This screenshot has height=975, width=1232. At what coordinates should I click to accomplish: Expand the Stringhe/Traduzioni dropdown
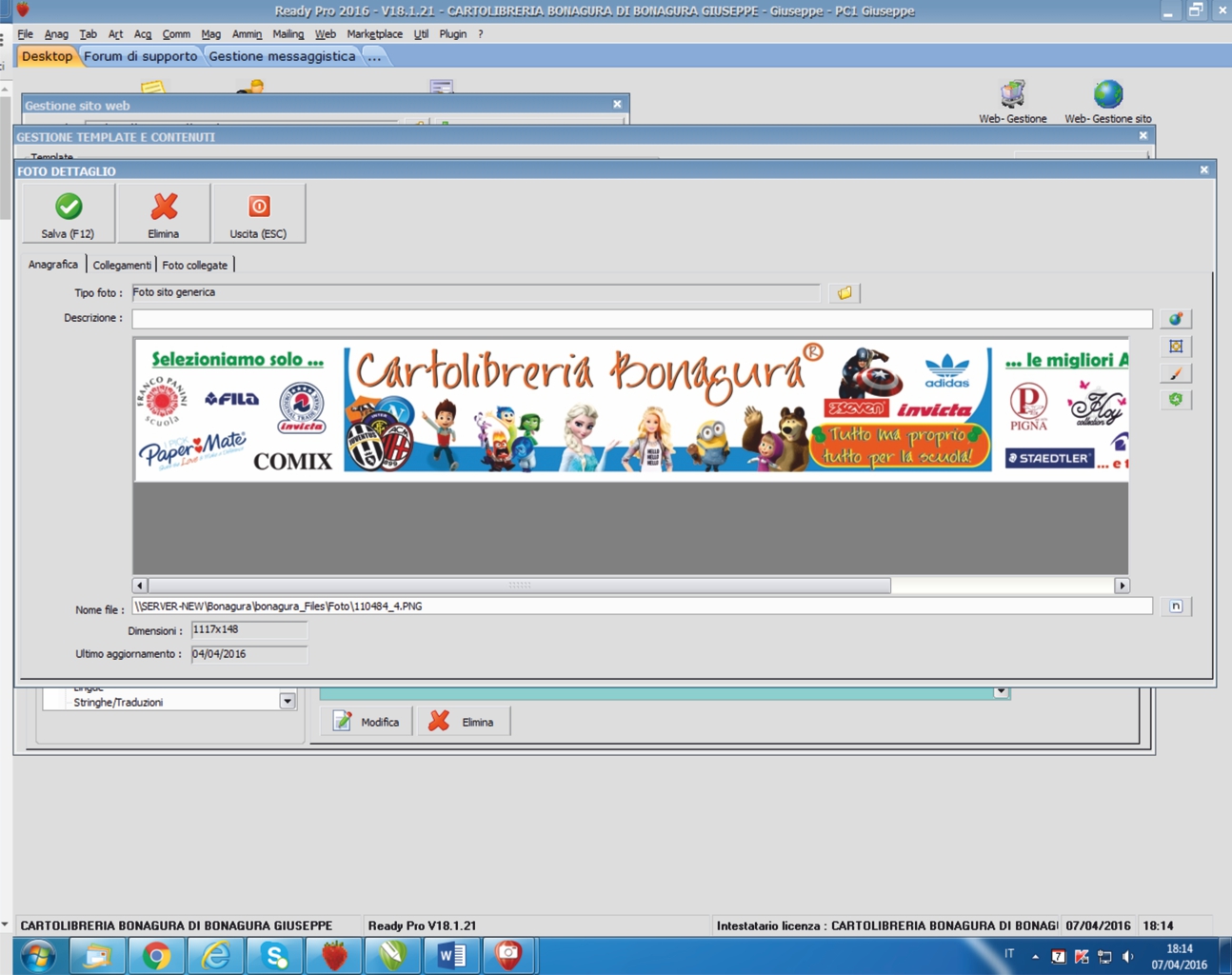[287, 702]
